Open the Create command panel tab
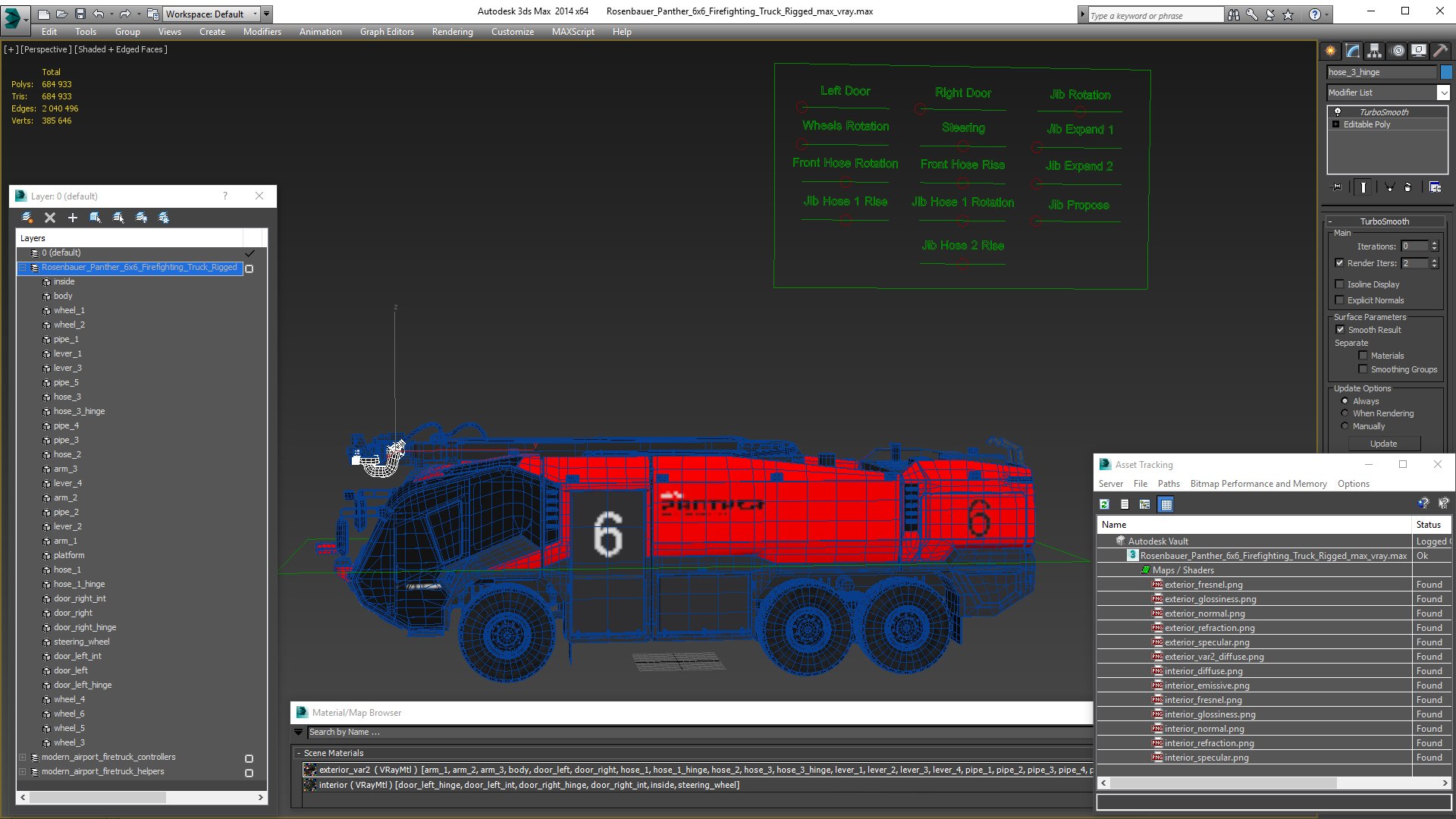This screenshot has width=1456, height=819. [1331, 51]
